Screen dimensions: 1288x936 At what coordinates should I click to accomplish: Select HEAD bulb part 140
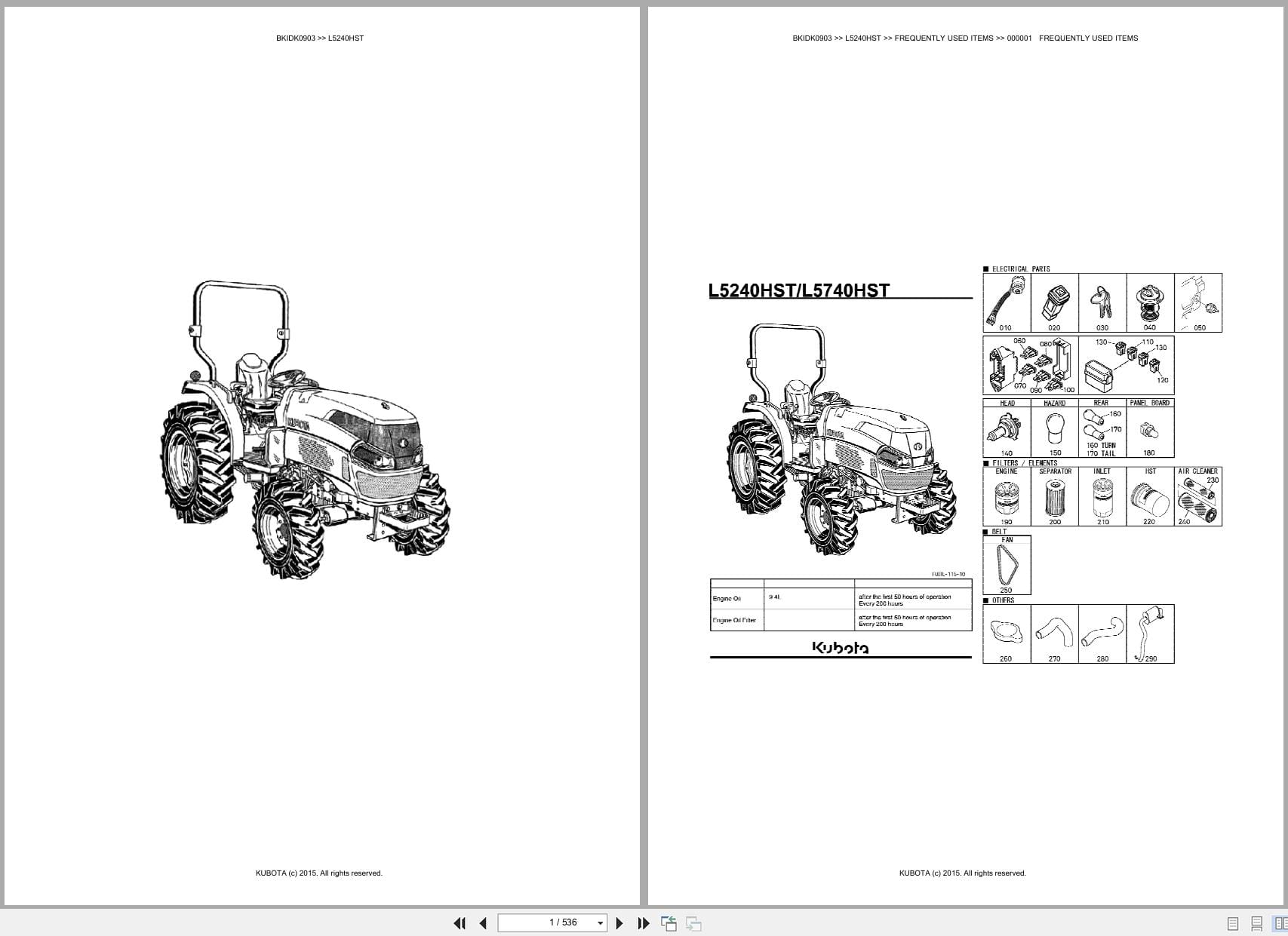(1007, 428)
